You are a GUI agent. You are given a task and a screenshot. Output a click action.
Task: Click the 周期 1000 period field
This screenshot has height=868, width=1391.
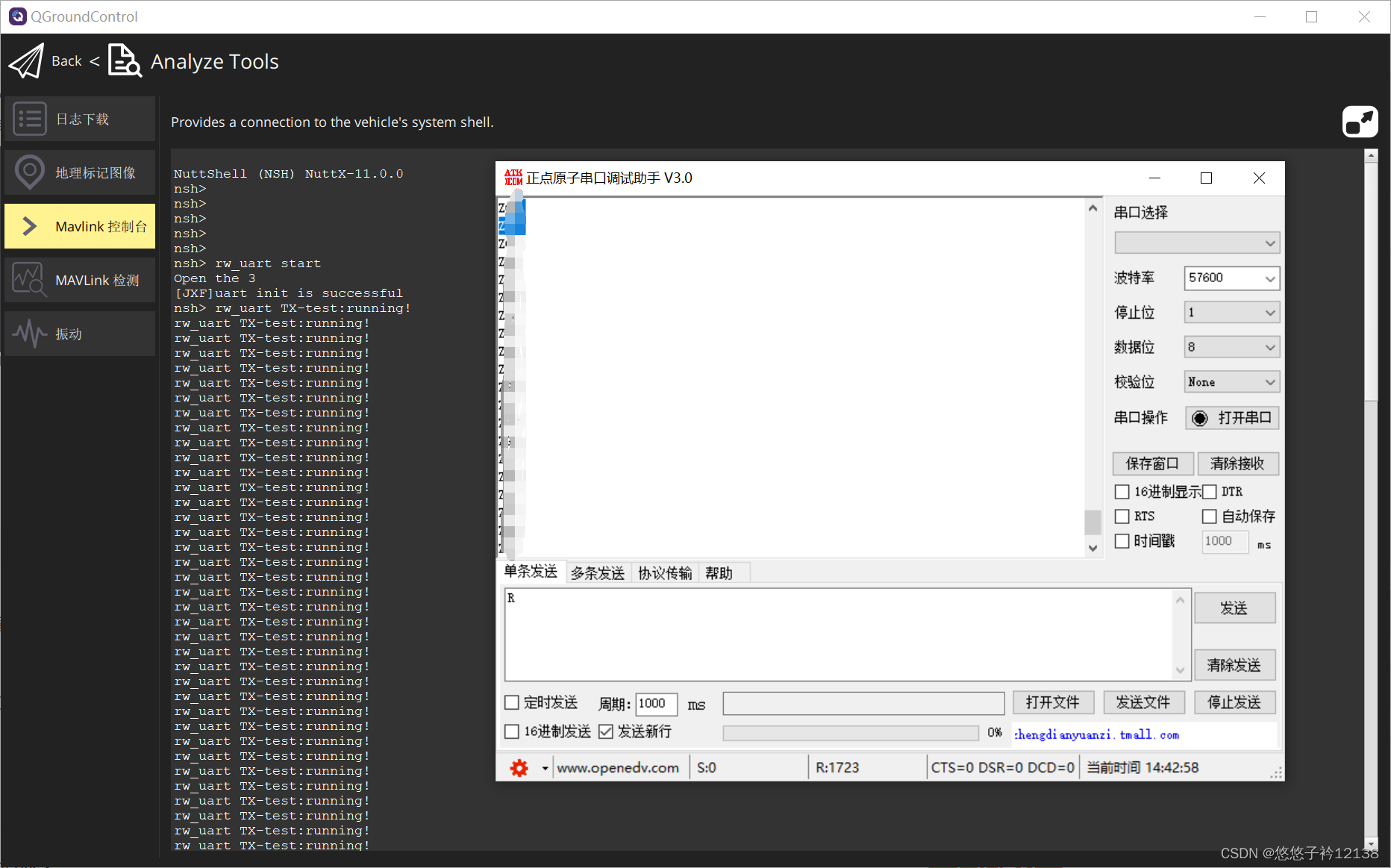point(656,703)
